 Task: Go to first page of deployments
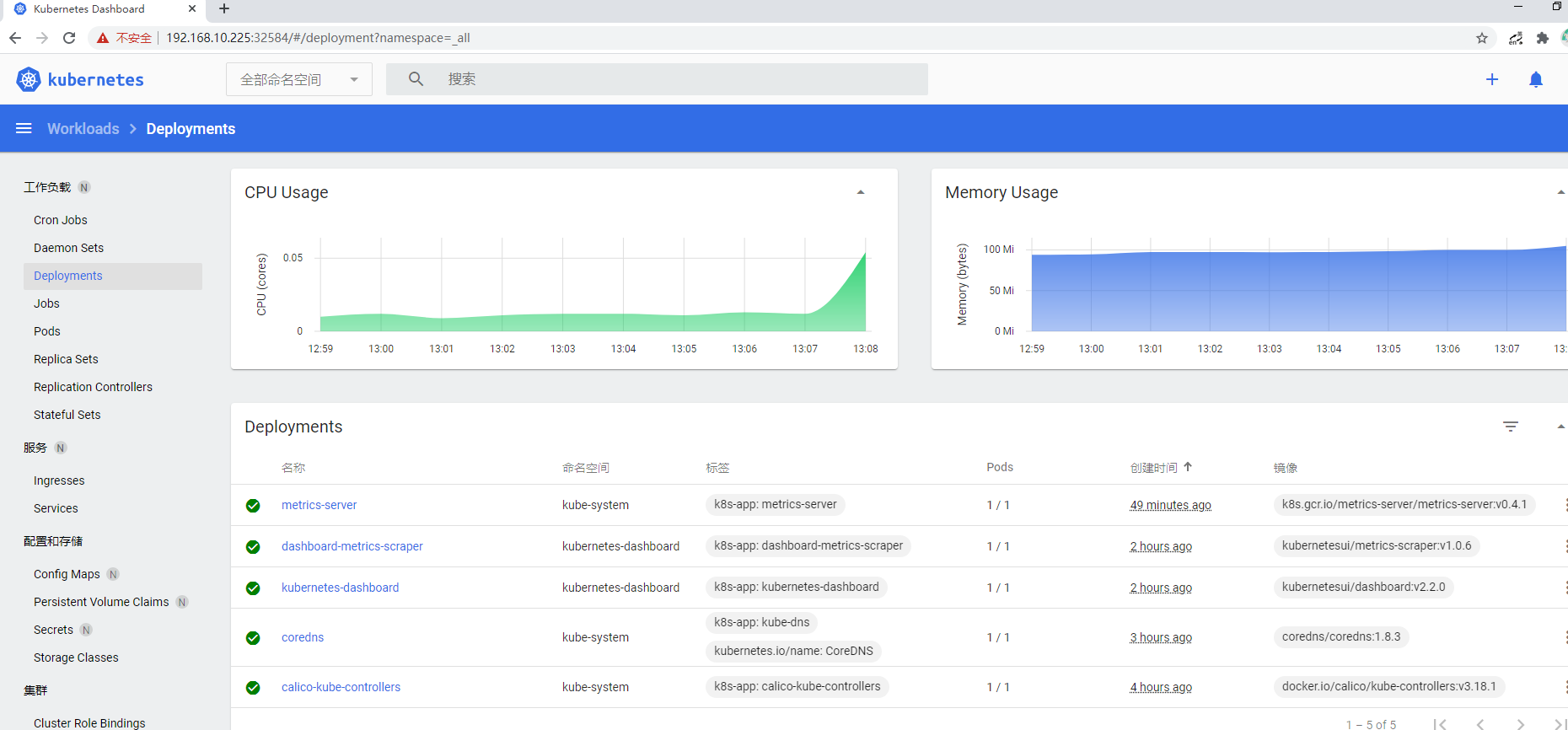point(1440,724)
